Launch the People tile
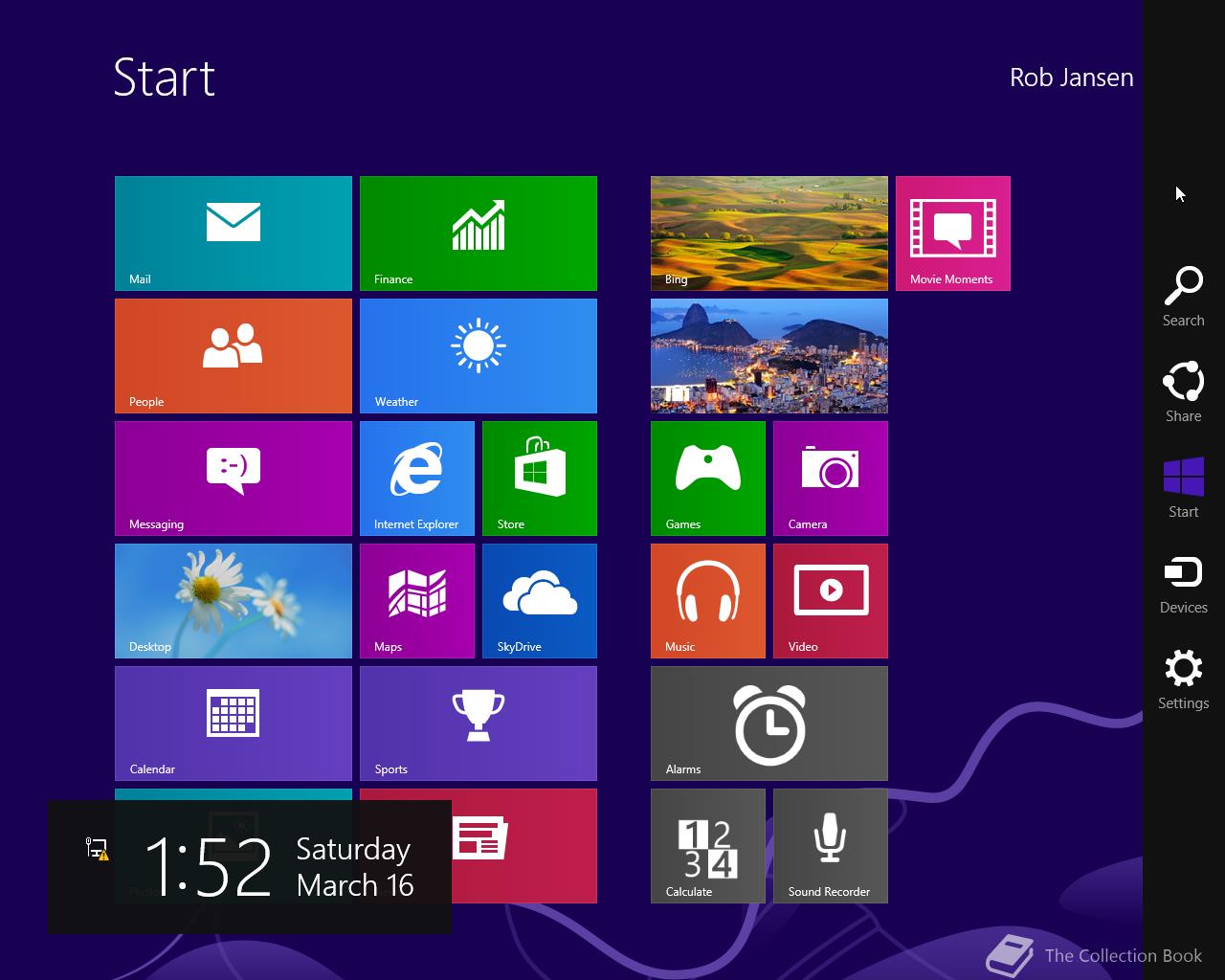Image resolution: width=1225 pixels, height=980 pixels. pos(234,356)
